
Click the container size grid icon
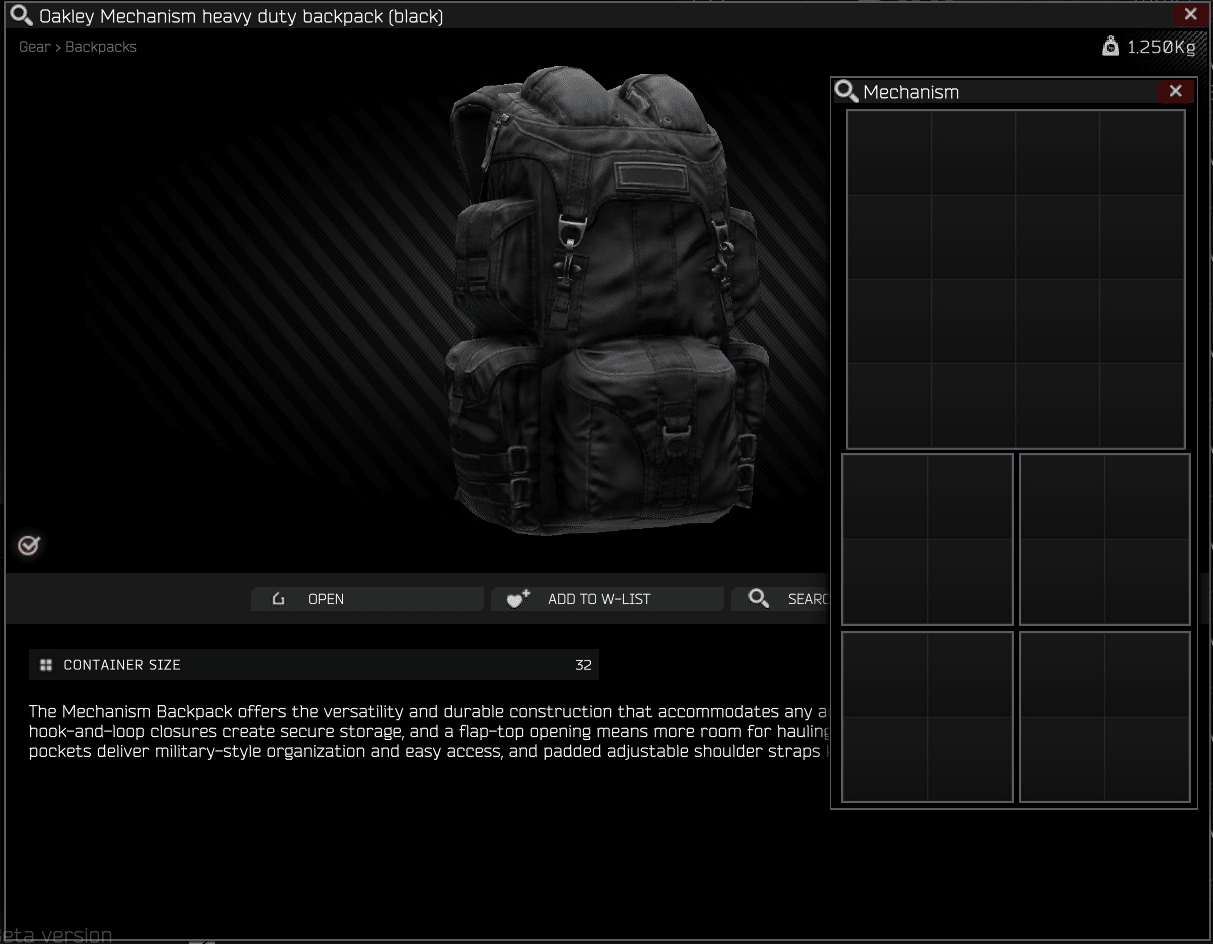46,665
